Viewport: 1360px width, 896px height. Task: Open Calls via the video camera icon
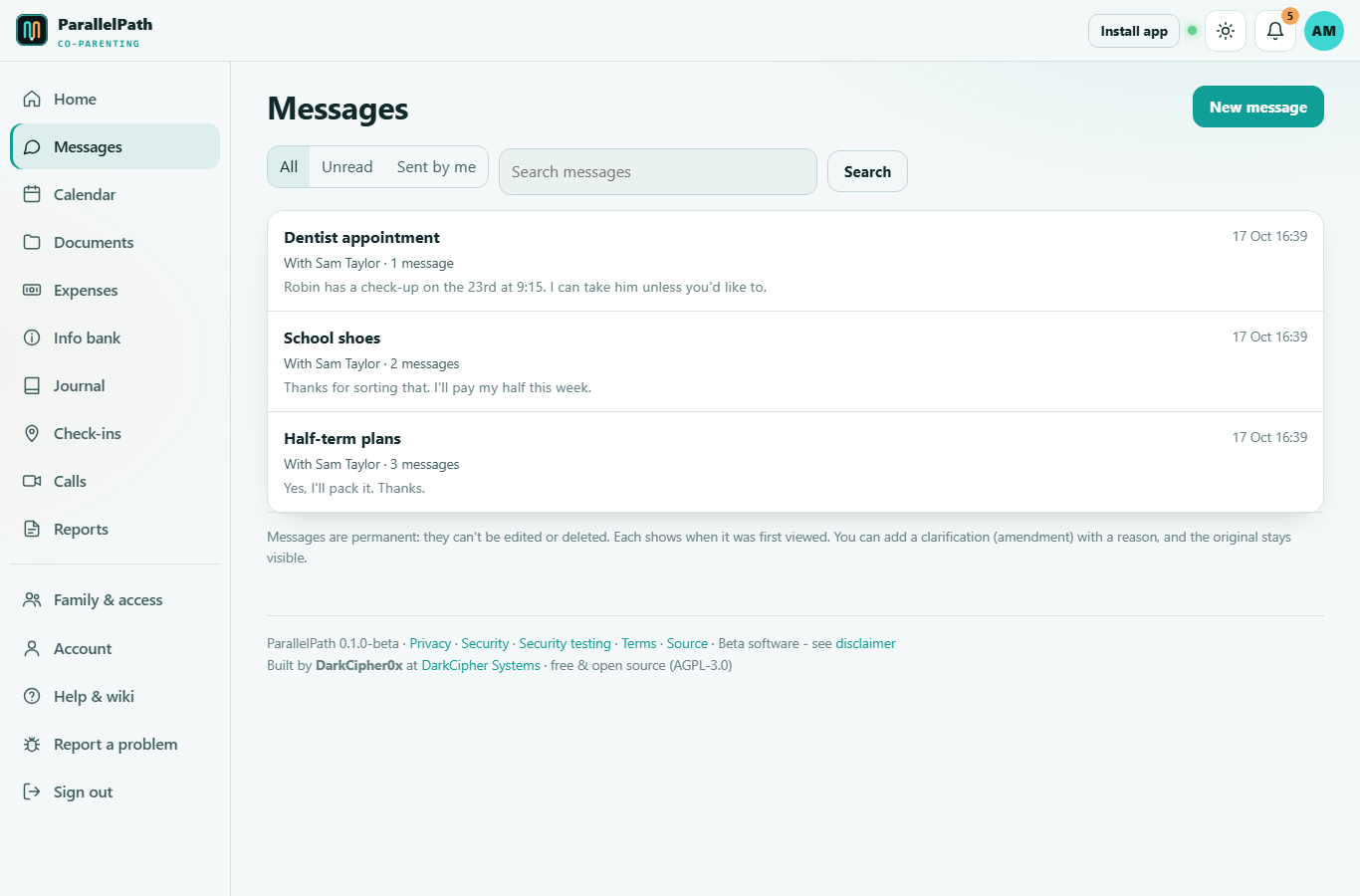point(32,481)
